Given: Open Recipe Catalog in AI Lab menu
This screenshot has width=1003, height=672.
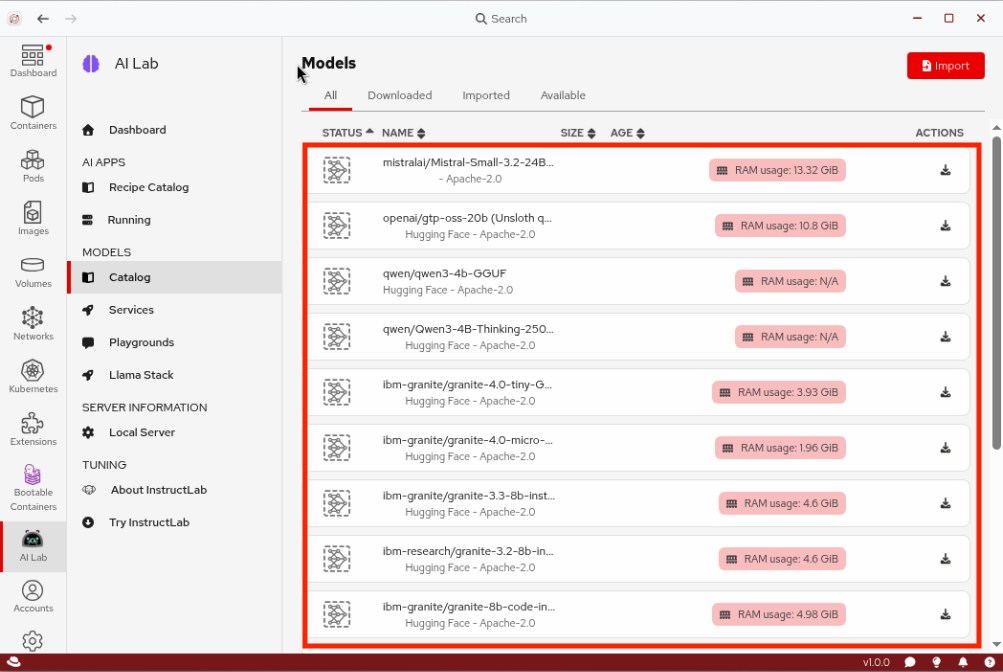Looking at the screenshot, I should click(x=148, y=188).
